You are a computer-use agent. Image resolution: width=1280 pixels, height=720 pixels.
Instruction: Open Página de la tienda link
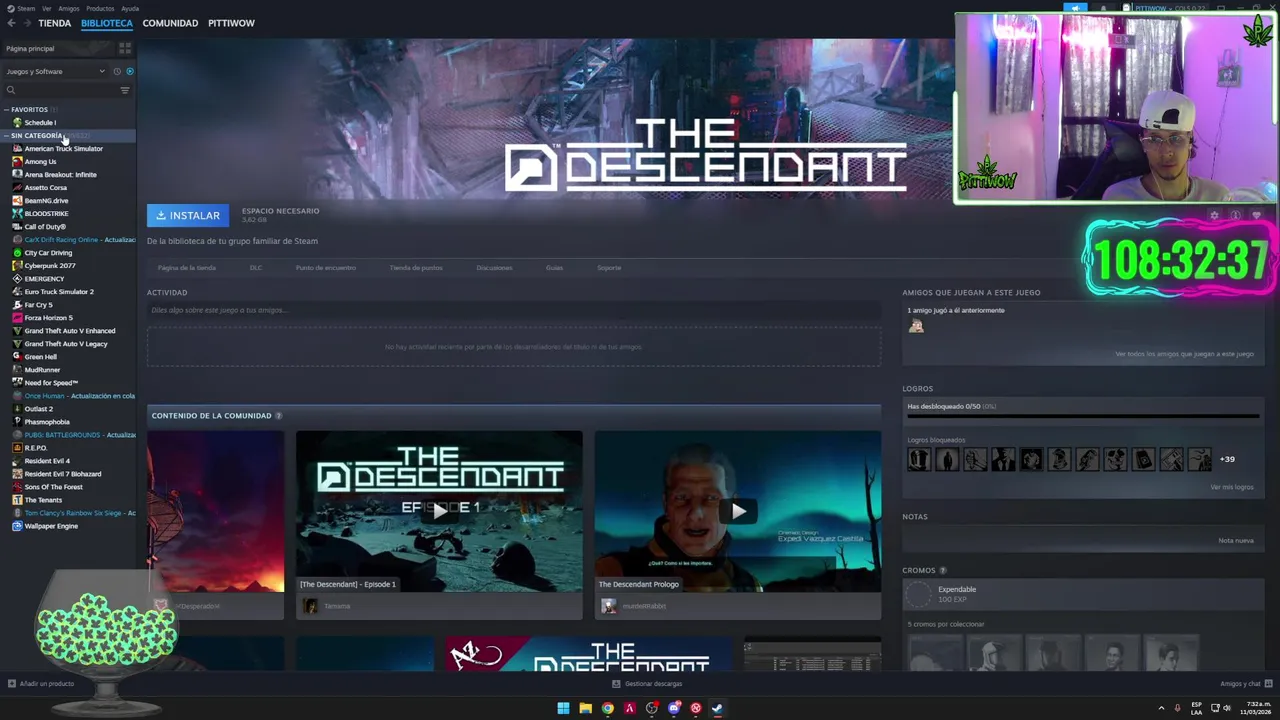(187, 268)
